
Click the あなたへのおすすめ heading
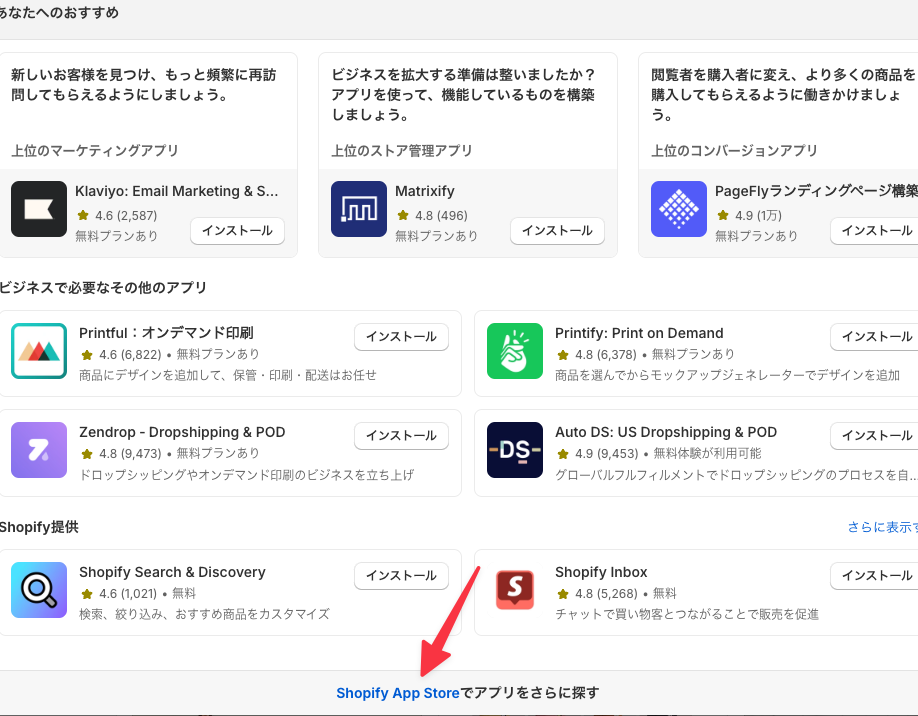[x=59, y=12]
